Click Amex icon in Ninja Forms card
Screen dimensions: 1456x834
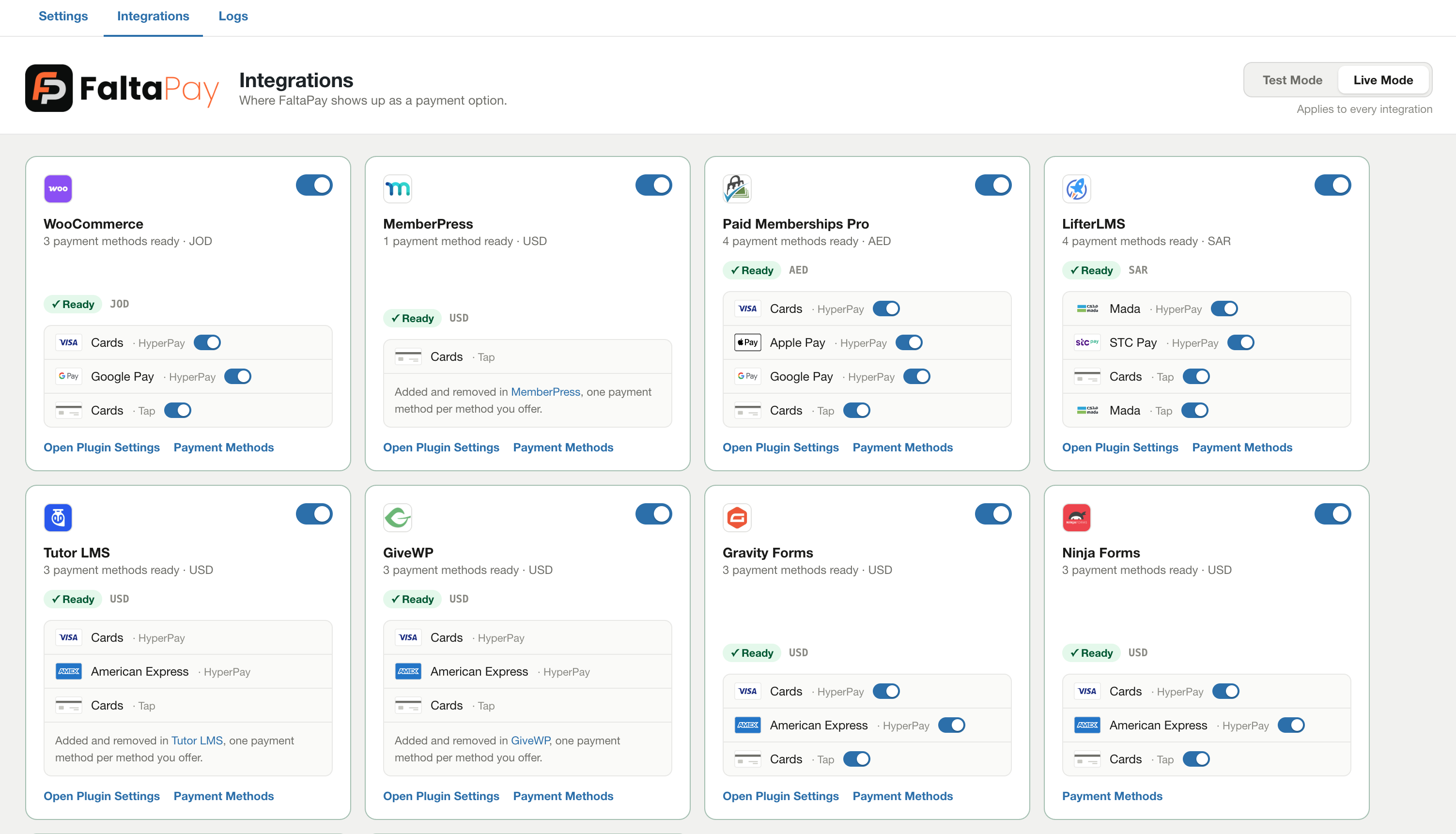coord(1087,725)
